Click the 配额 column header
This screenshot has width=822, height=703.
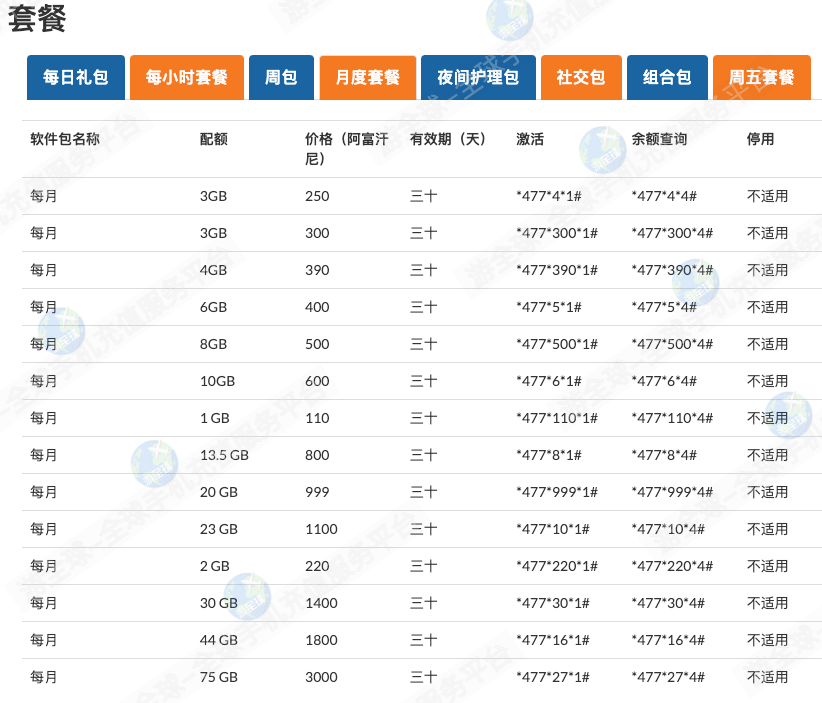(214, 139)
